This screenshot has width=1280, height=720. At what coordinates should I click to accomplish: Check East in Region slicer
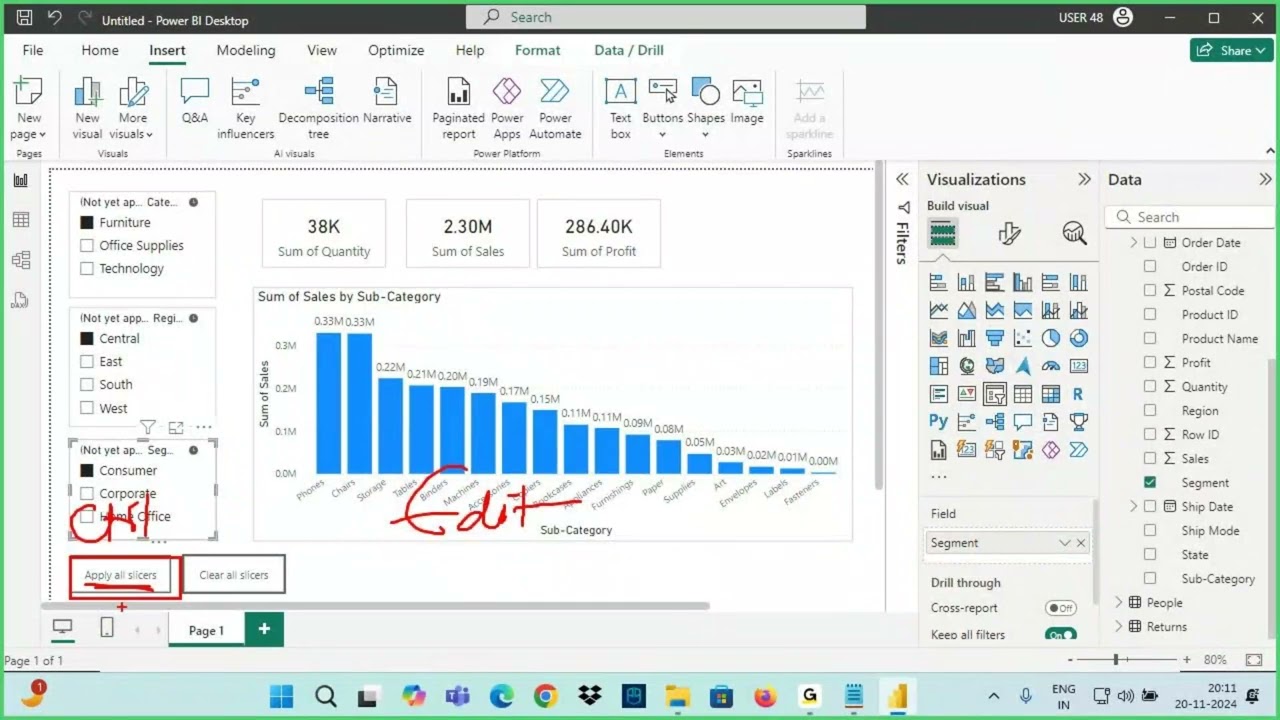[x=87, y=362]
